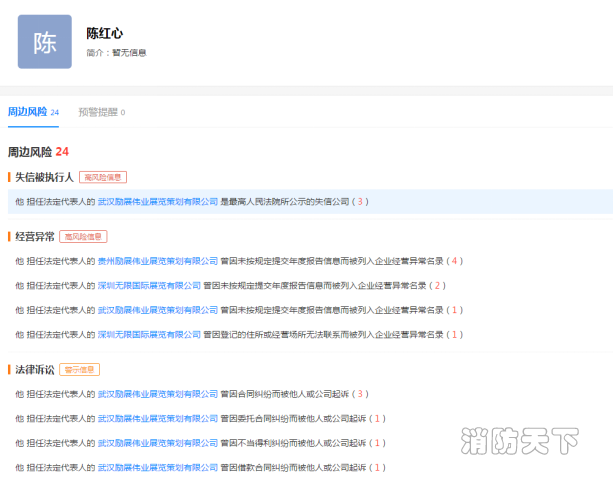The image size is (613, 481).
Task: Click the blue 陈 avatar thumbnail
Action: (x=45, y=42)
